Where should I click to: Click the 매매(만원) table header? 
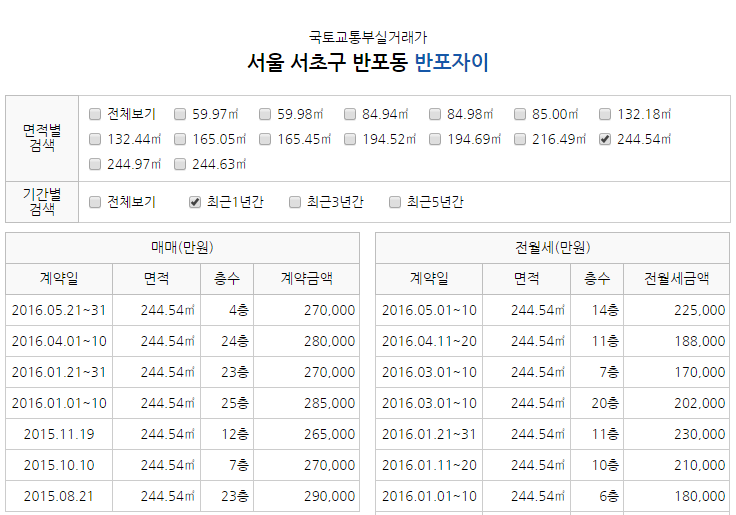coord(183,247)
